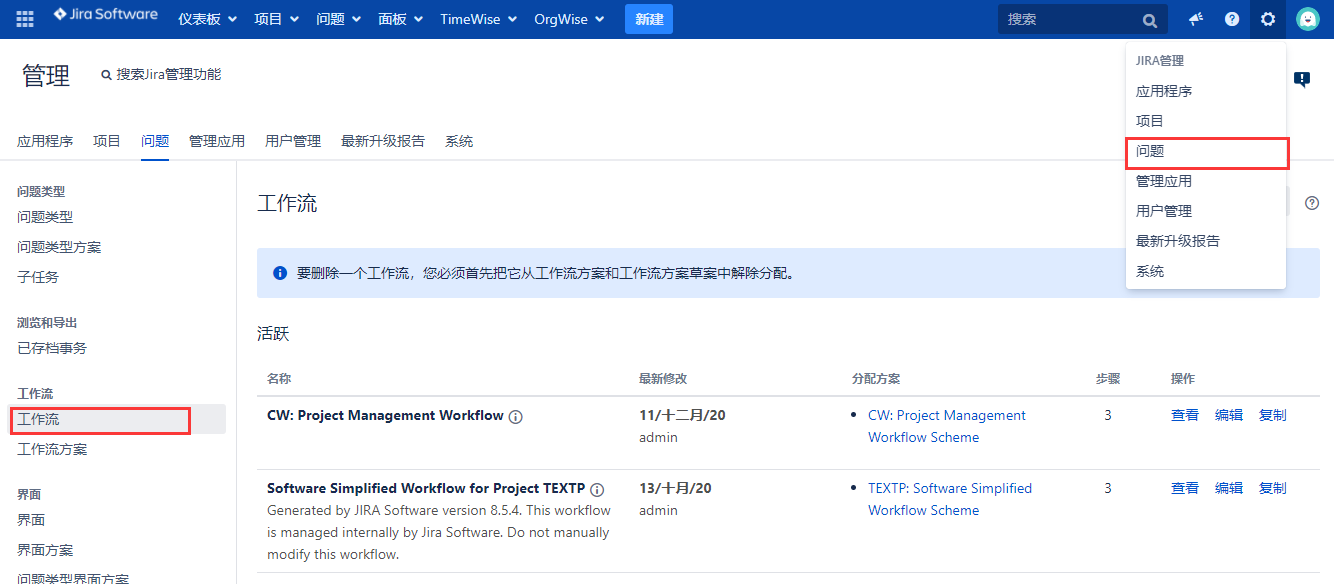Open the TEXTP: Software Simplified Workflow Scheme link

coord(949,499)
